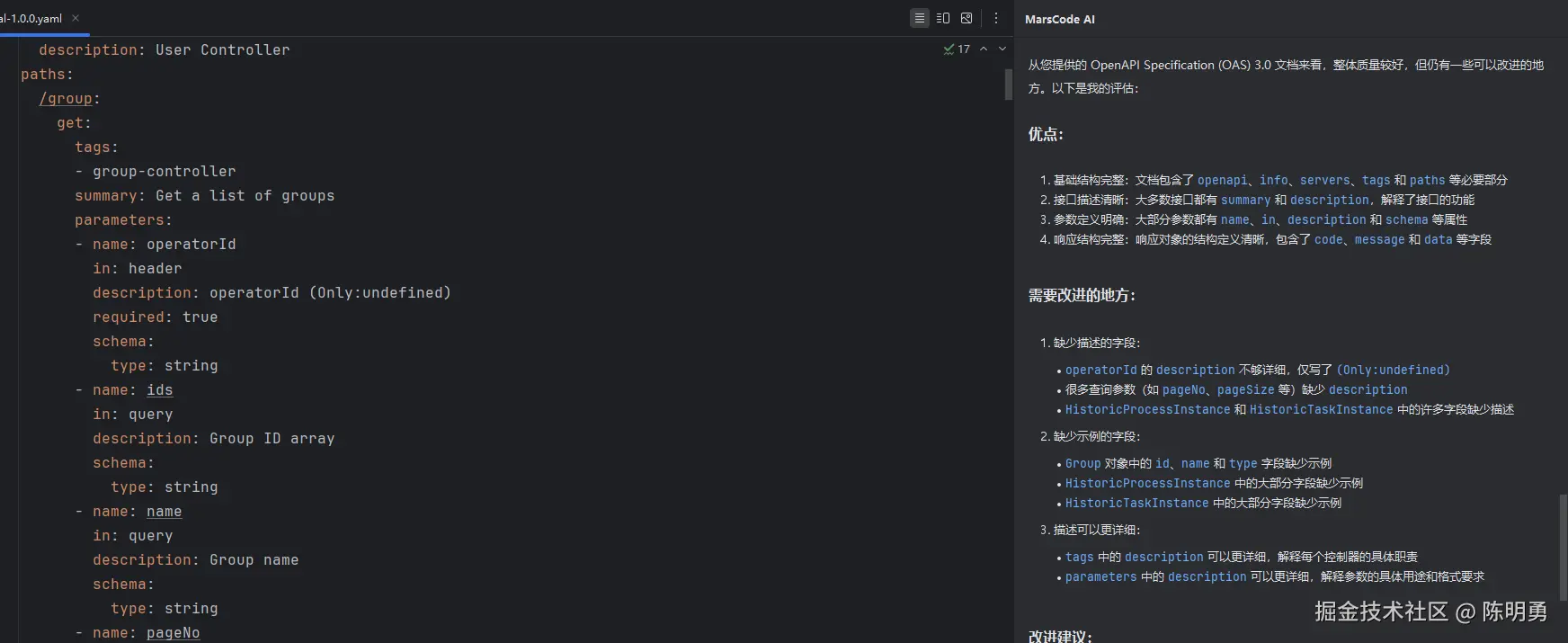The height and width of the screenshot is (643, 1568).
Task: Close the yaml file tab
Action: click(76, 18)
